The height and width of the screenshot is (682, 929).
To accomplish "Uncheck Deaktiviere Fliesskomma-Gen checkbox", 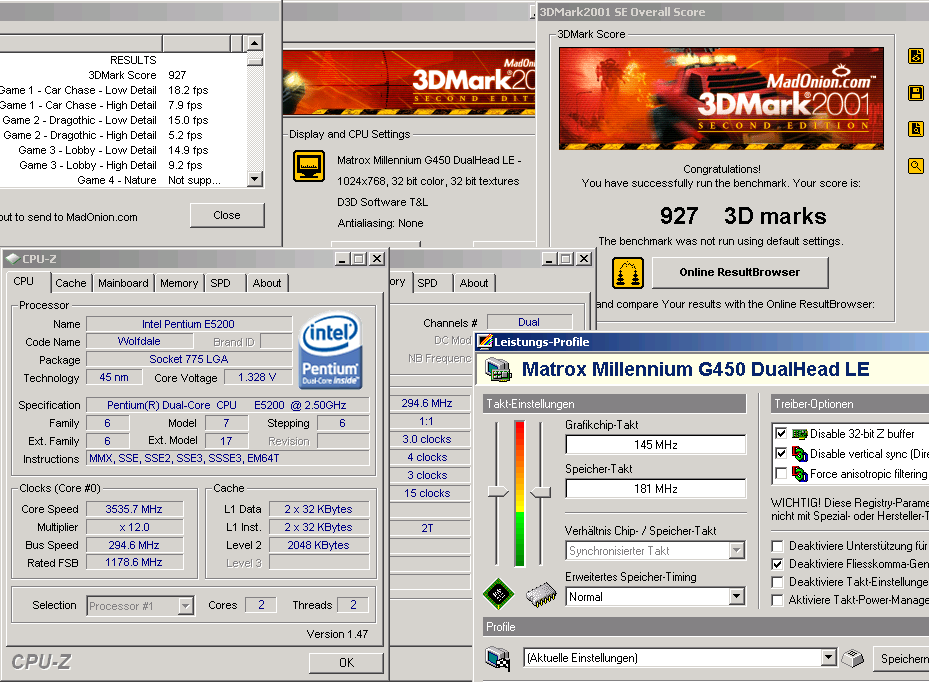I will pyautogui.click(x=777, y=564).
